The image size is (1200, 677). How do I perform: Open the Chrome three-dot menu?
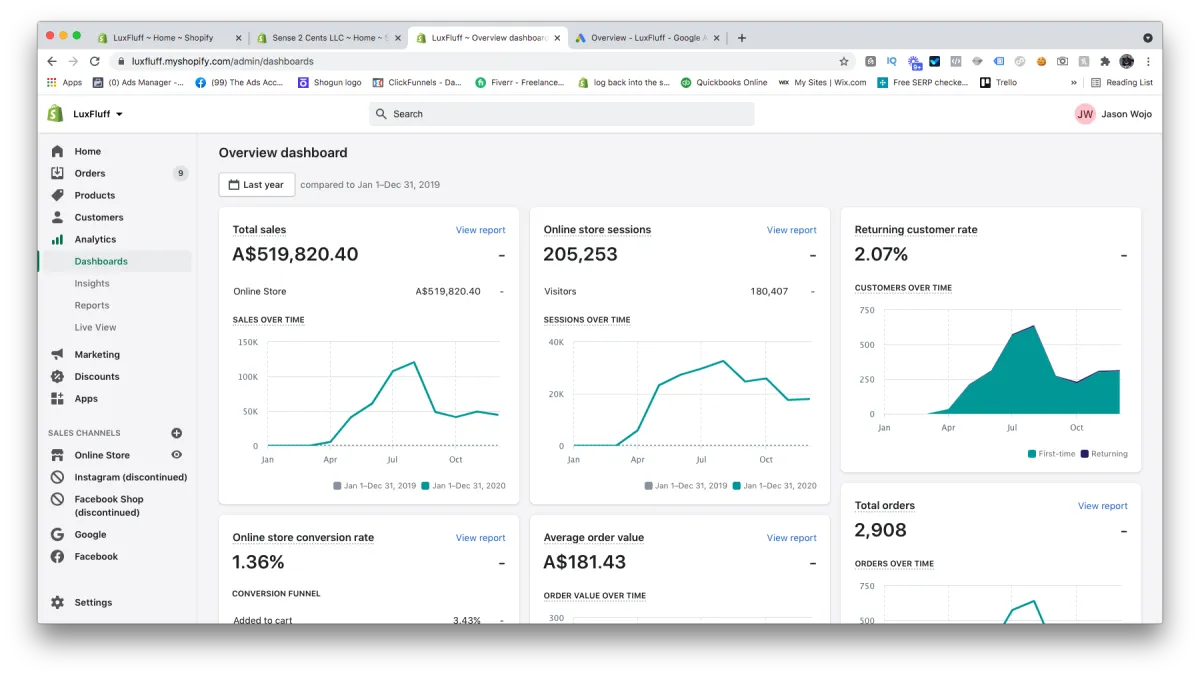pyautogui.click(x=1148, y=61)
